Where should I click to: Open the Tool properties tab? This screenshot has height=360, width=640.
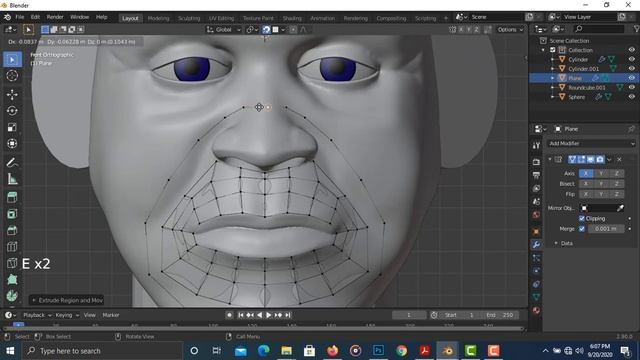(536, 145)
